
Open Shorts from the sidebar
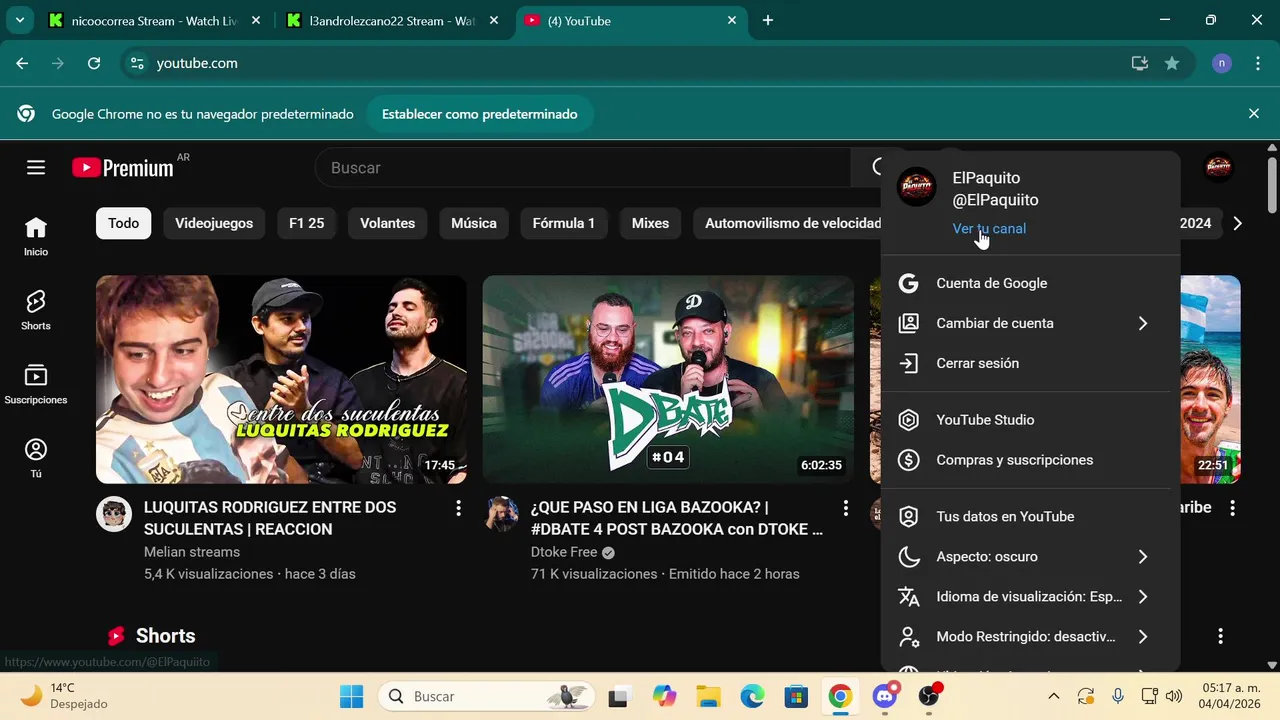click(x=36, y=311)
